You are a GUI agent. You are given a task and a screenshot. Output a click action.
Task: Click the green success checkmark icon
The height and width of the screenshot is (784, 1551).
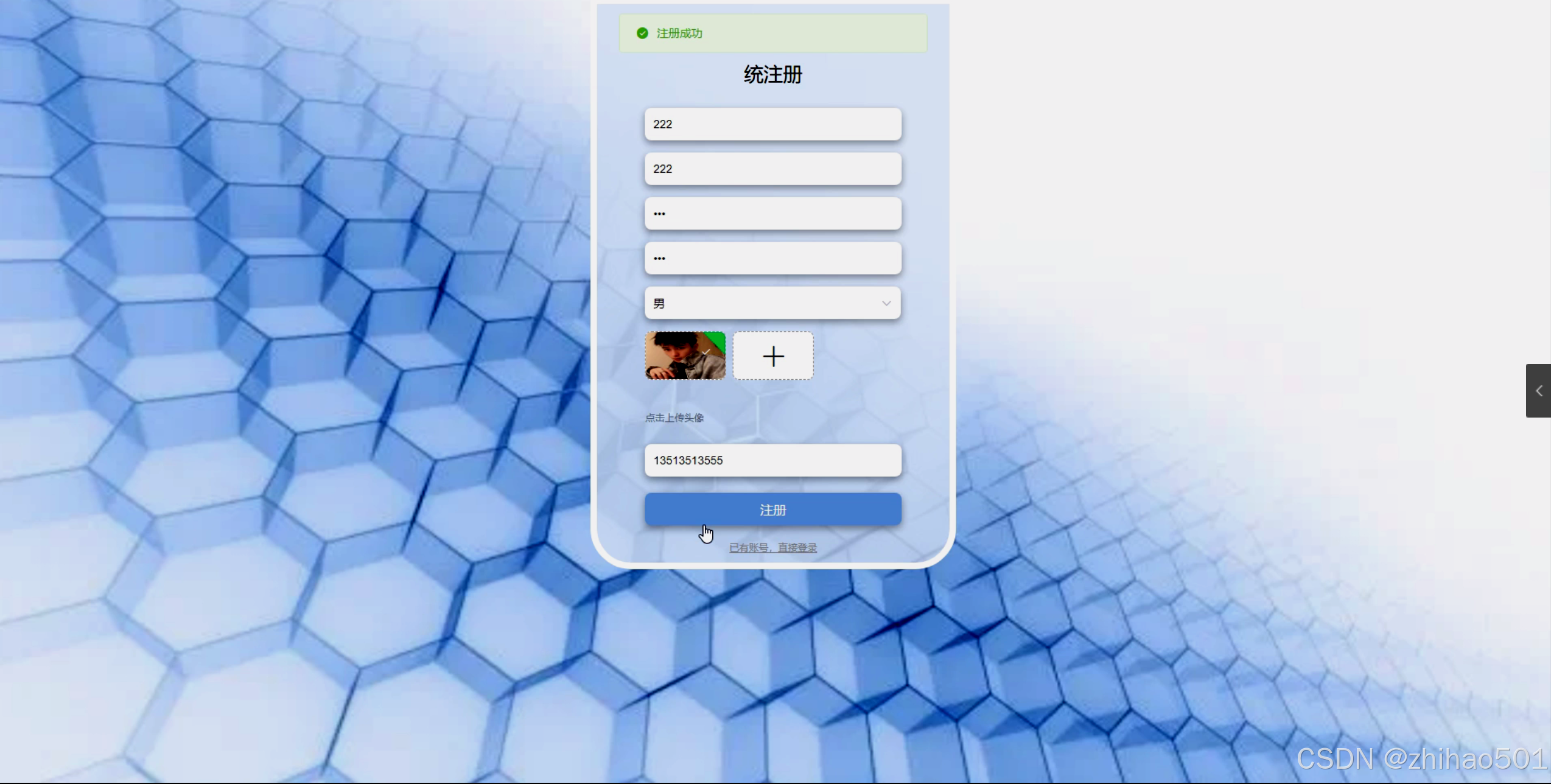pyautogui.click(x=642, y=33)
